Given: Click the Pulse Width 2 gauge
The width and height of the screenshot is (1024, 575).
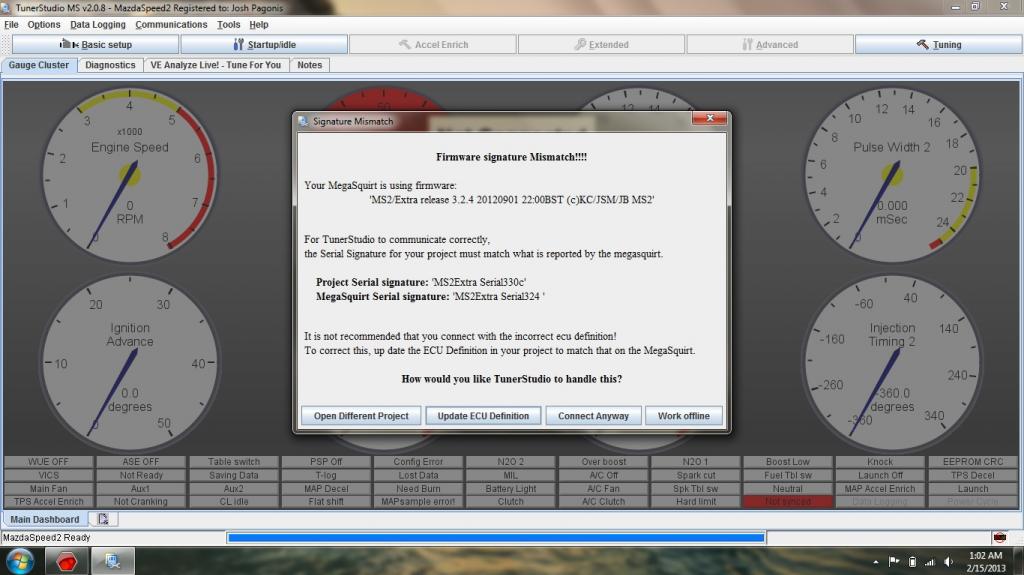Looking at the screenshot, I should (x=891, y=175).
